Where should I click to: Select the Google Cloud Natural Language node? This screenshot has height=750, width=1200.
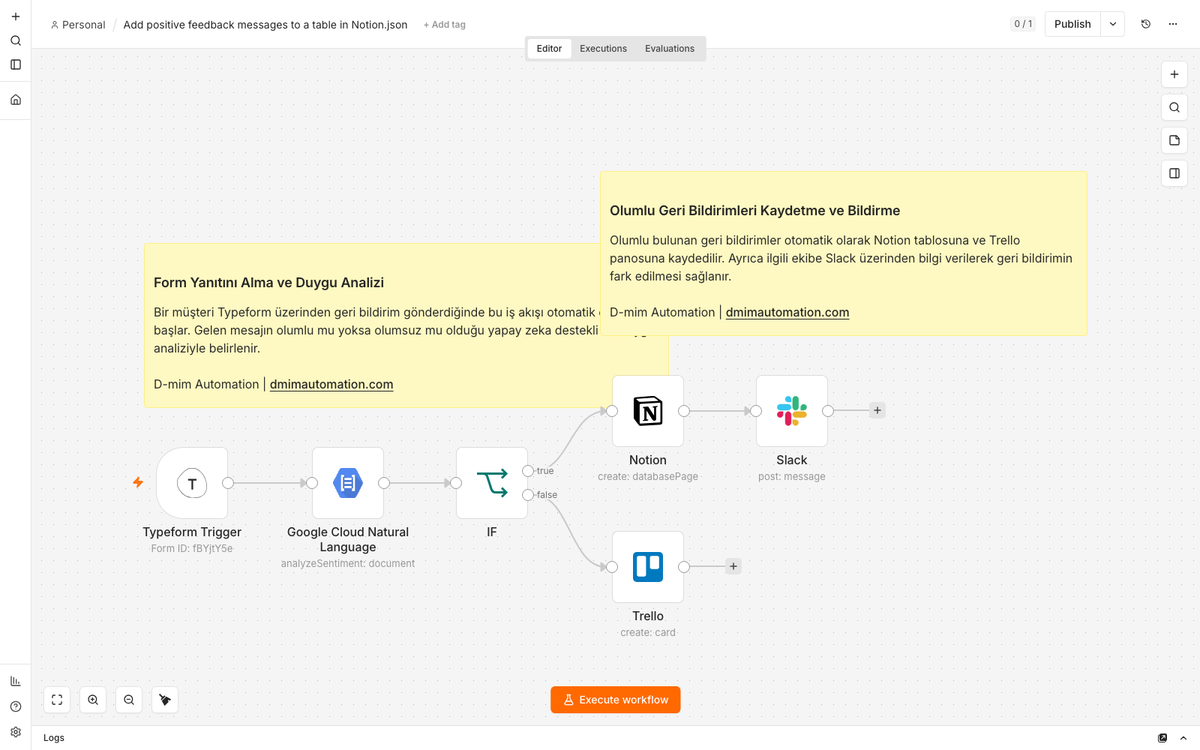pyautogui.click(x=348, y=483)
